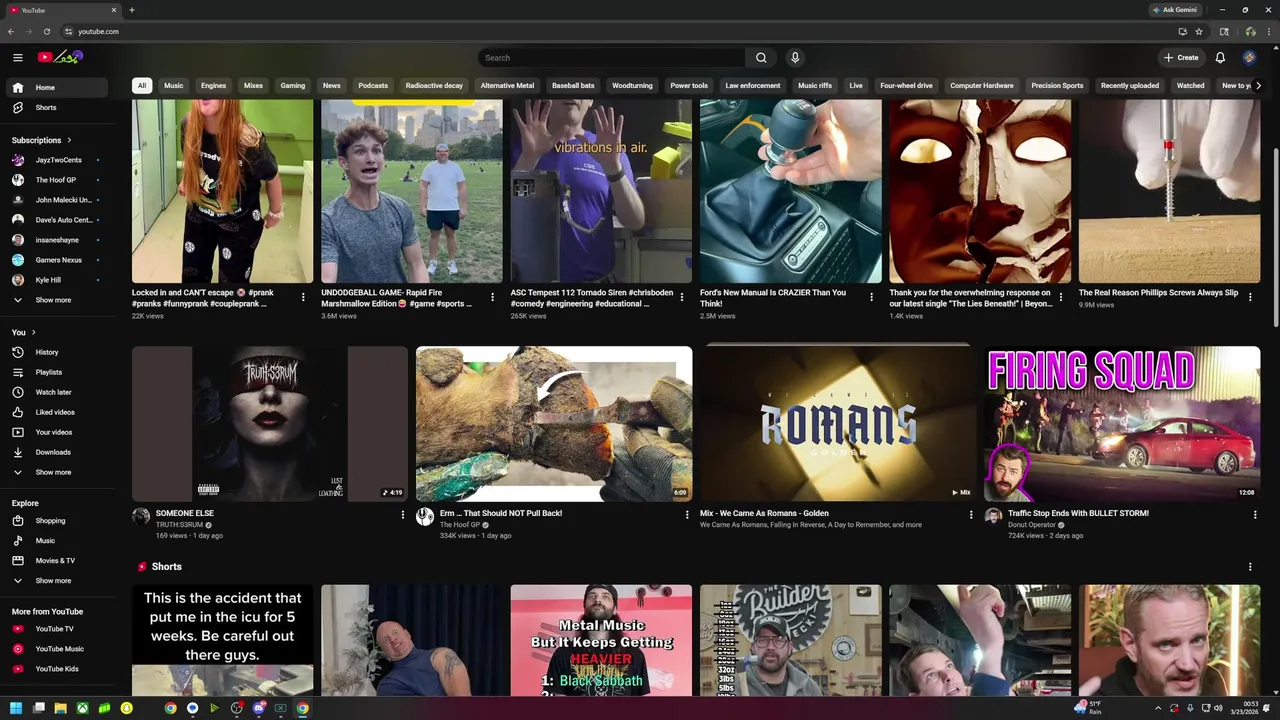Select the All filter chip
Image resolution: width=1280 pixels, height=720 pixels.
tap(142, 85)
